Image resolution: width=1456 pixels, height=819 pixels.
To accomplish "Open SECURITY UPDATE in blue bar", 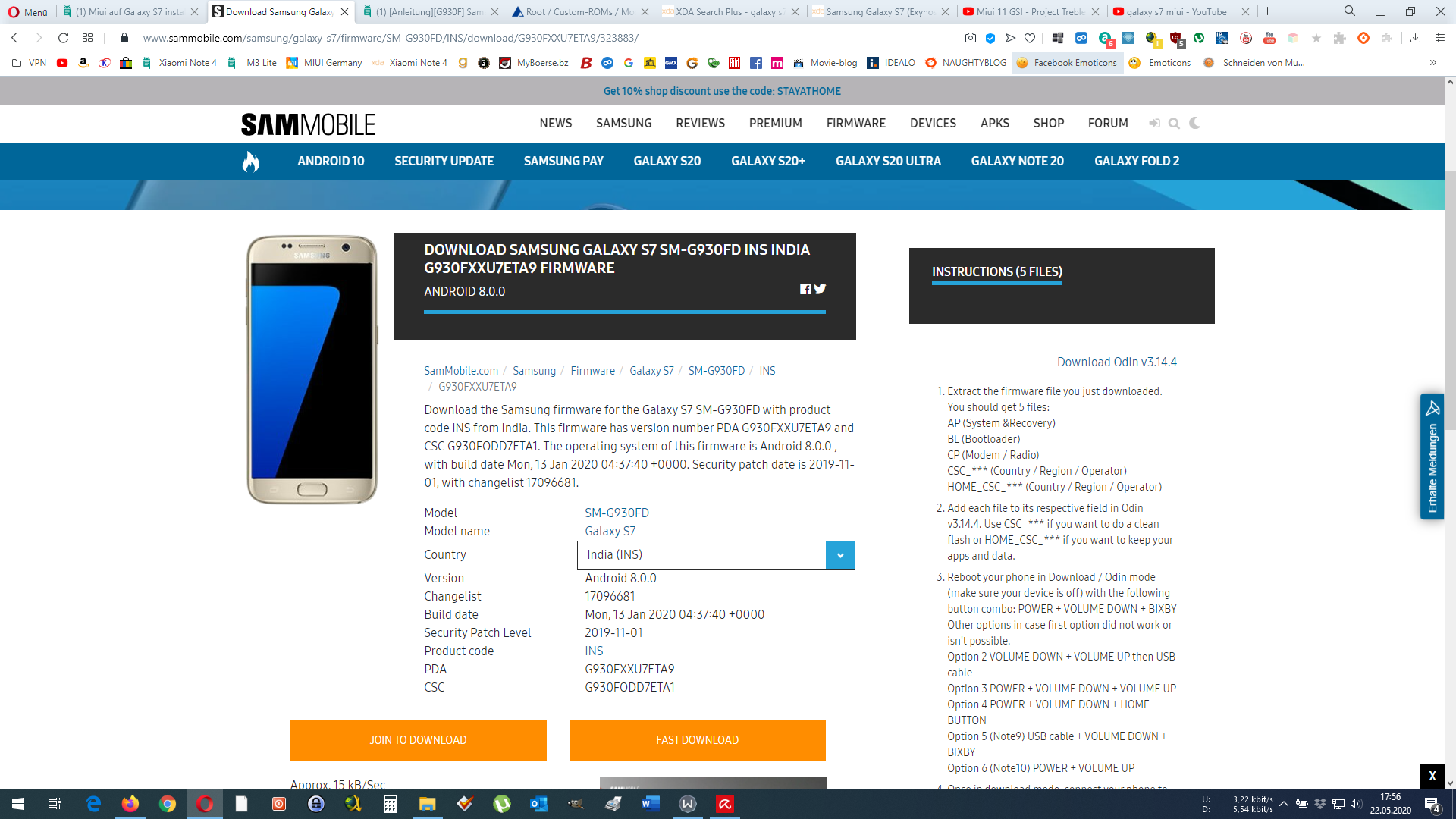I will click(444, 162).
